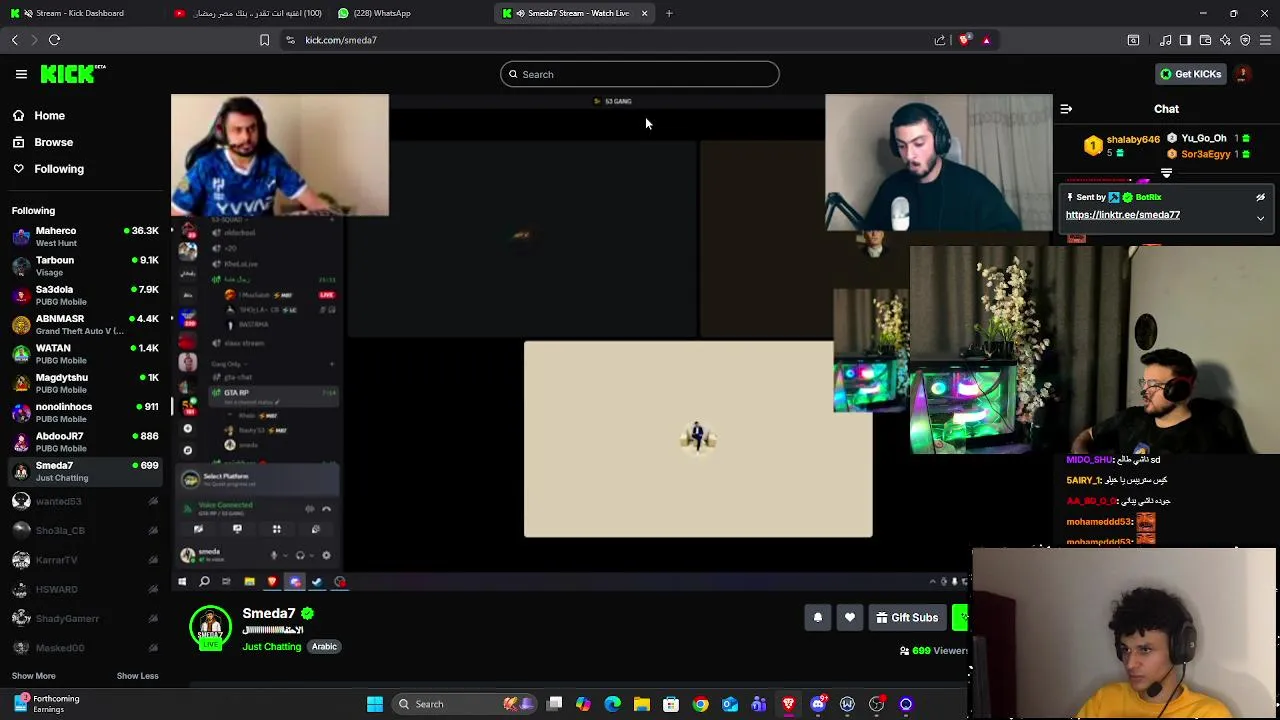
Task: Open media music note control
Action: click(1165, 40)
